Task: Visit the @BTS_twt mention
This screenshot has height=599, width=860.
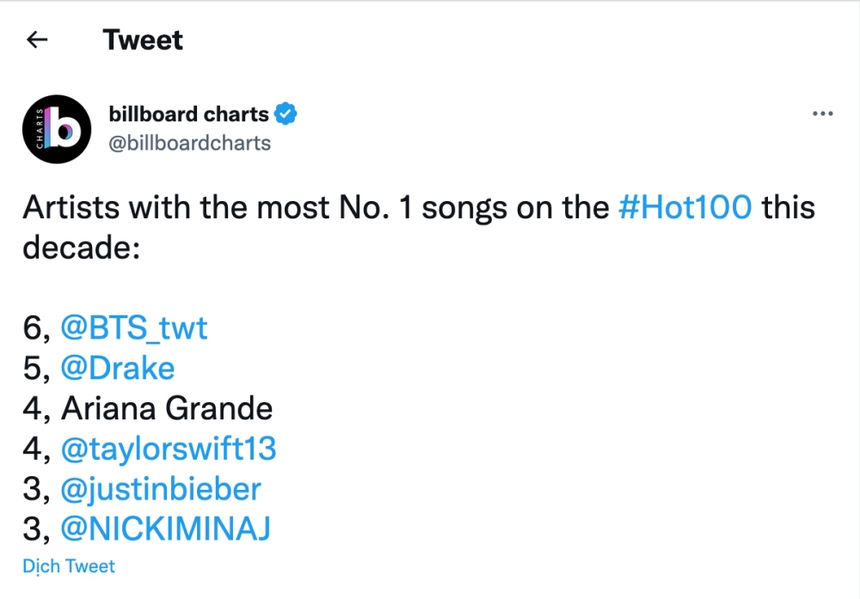Action: (134, 327)
